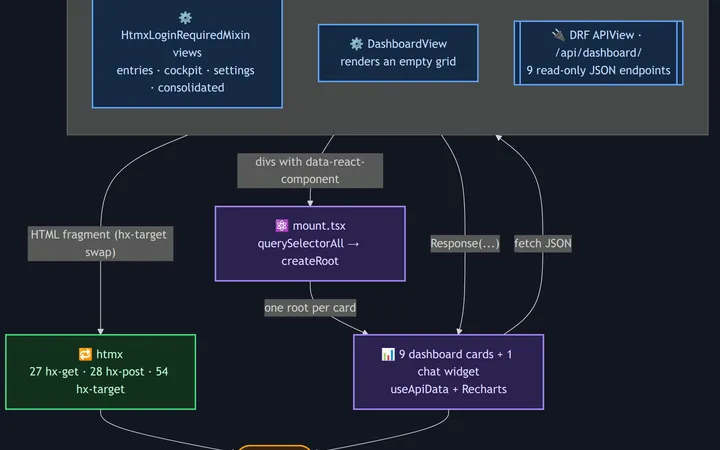Image resolution: width=720 pixels, height=450 pixels.
Task: Click the 'fetch JSON' edge label
Action: click(543, 243)
